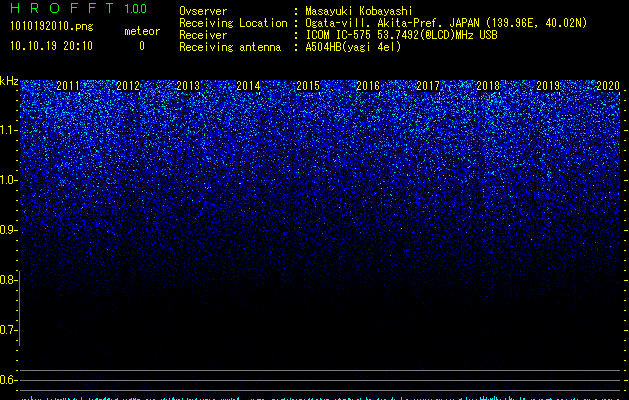The image size is (629, 400).
Task: Click the ICOM IC-575 53.7492 MHz receiver text
Action: point(401,35)
